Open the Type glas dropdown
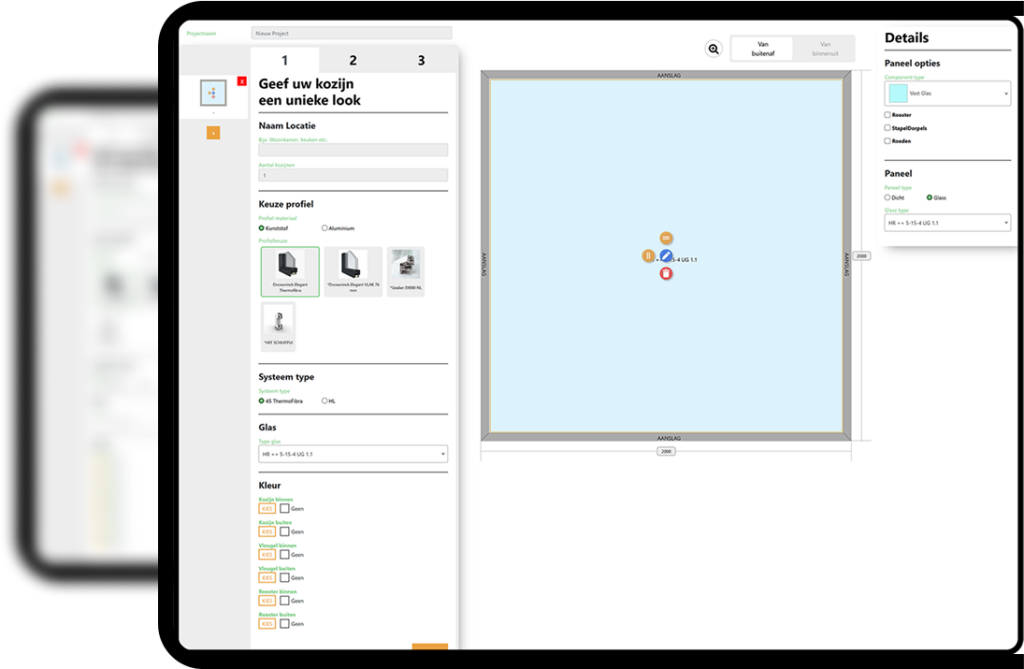This screenshot has height=669, width=1024. click(352, 454)
